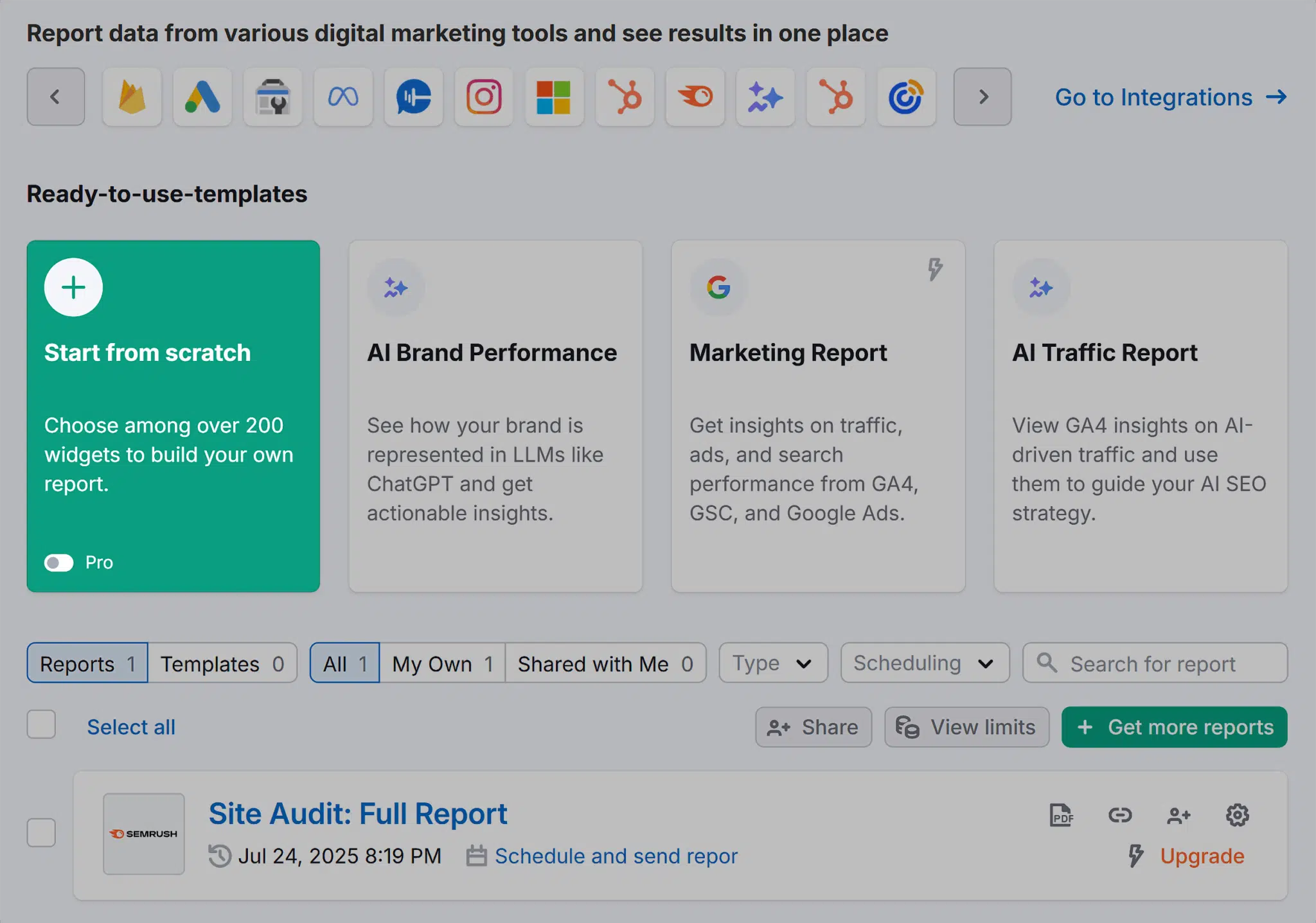Click the Upgrade link
This screenshot has width=1316, height=923.
[x=1202, y=856]
